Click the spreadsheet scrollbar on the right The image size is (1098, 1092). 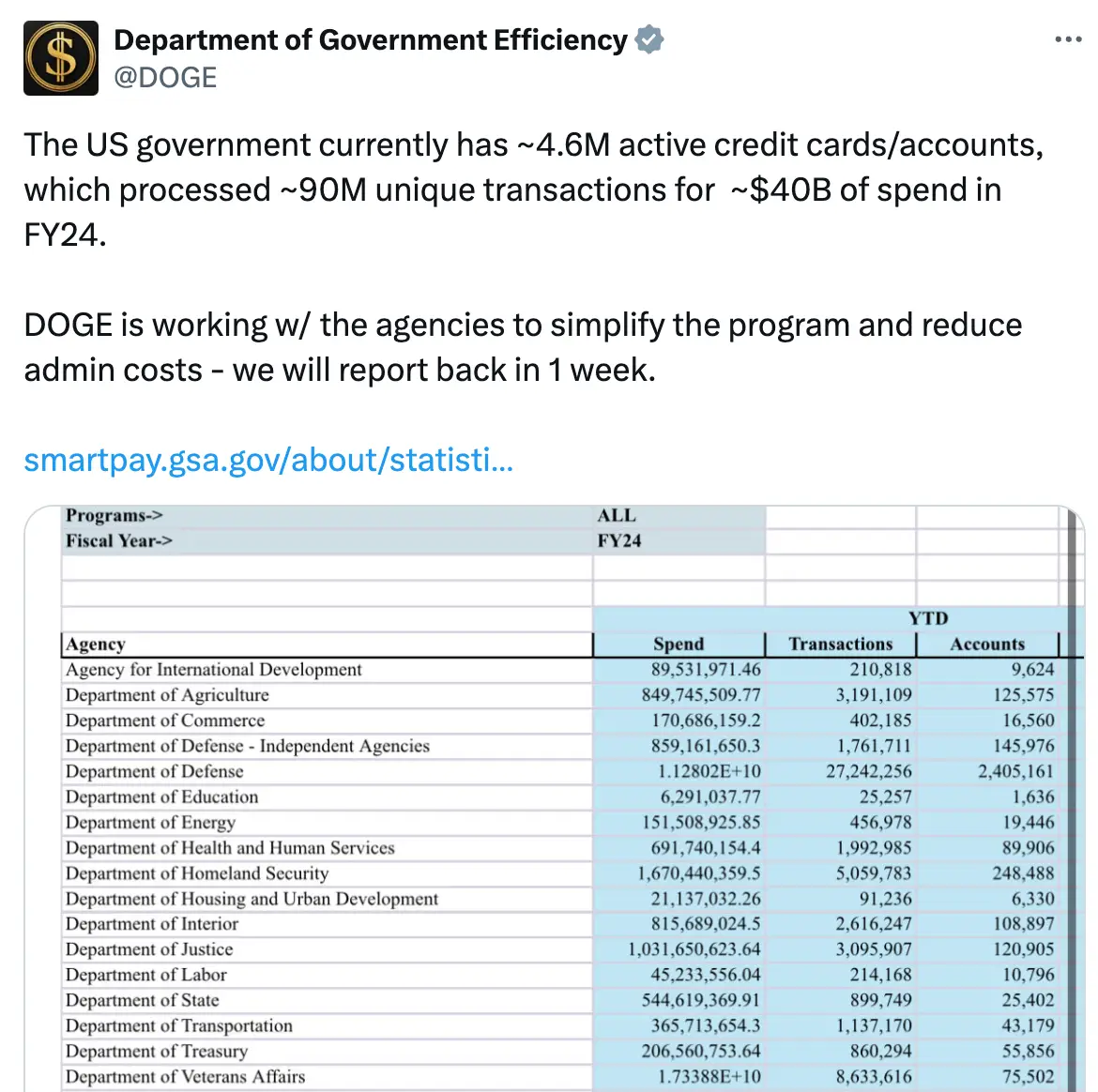pyautogui.click(x=1073, y=797)
